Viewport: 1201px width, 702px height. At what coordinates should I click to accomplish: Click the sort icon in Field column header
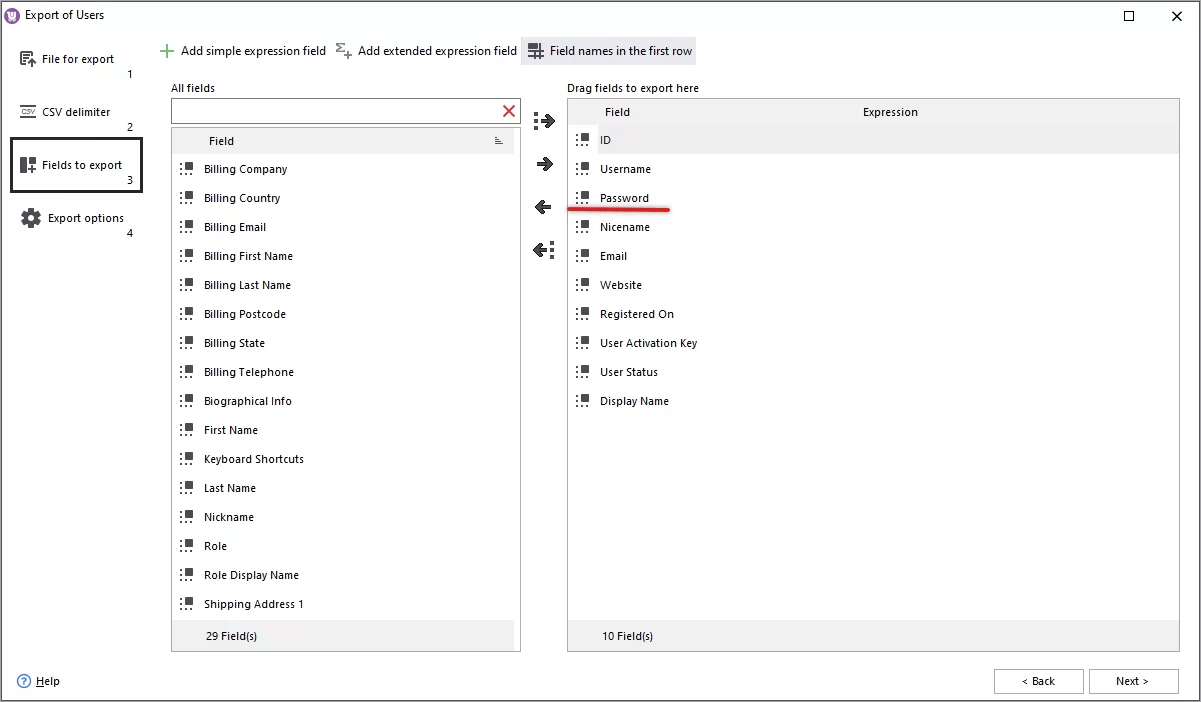[x=498, y=140]
